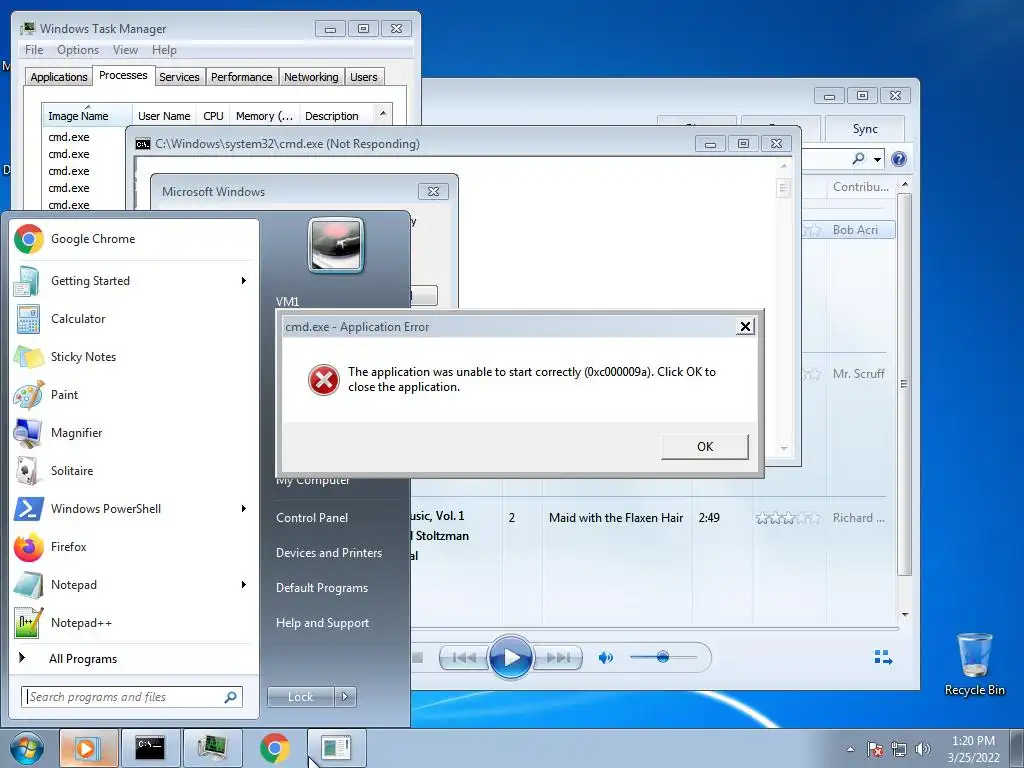1024x768 pixels.
Task: Open Calculator from Start menu
Action: 134,319
